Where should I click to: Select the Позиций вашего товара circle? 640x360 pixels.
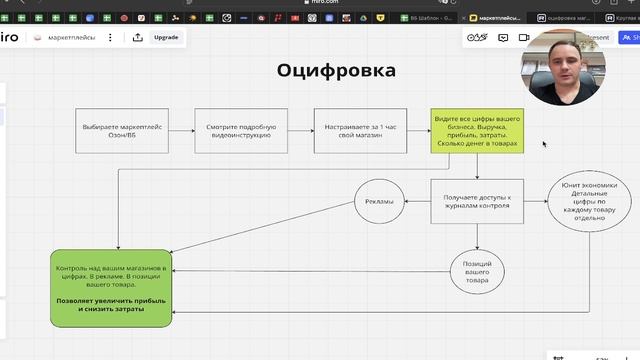pyautogui.click(x=477, y=272)
